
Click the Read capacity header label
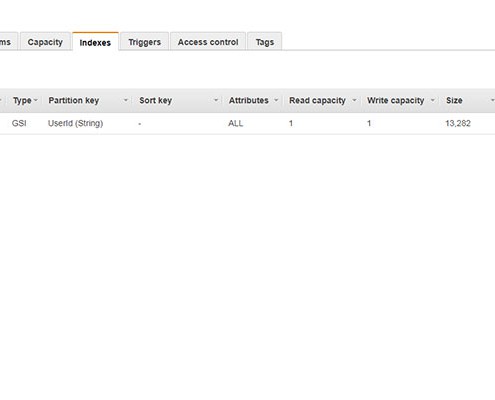[x=317, y=100]
